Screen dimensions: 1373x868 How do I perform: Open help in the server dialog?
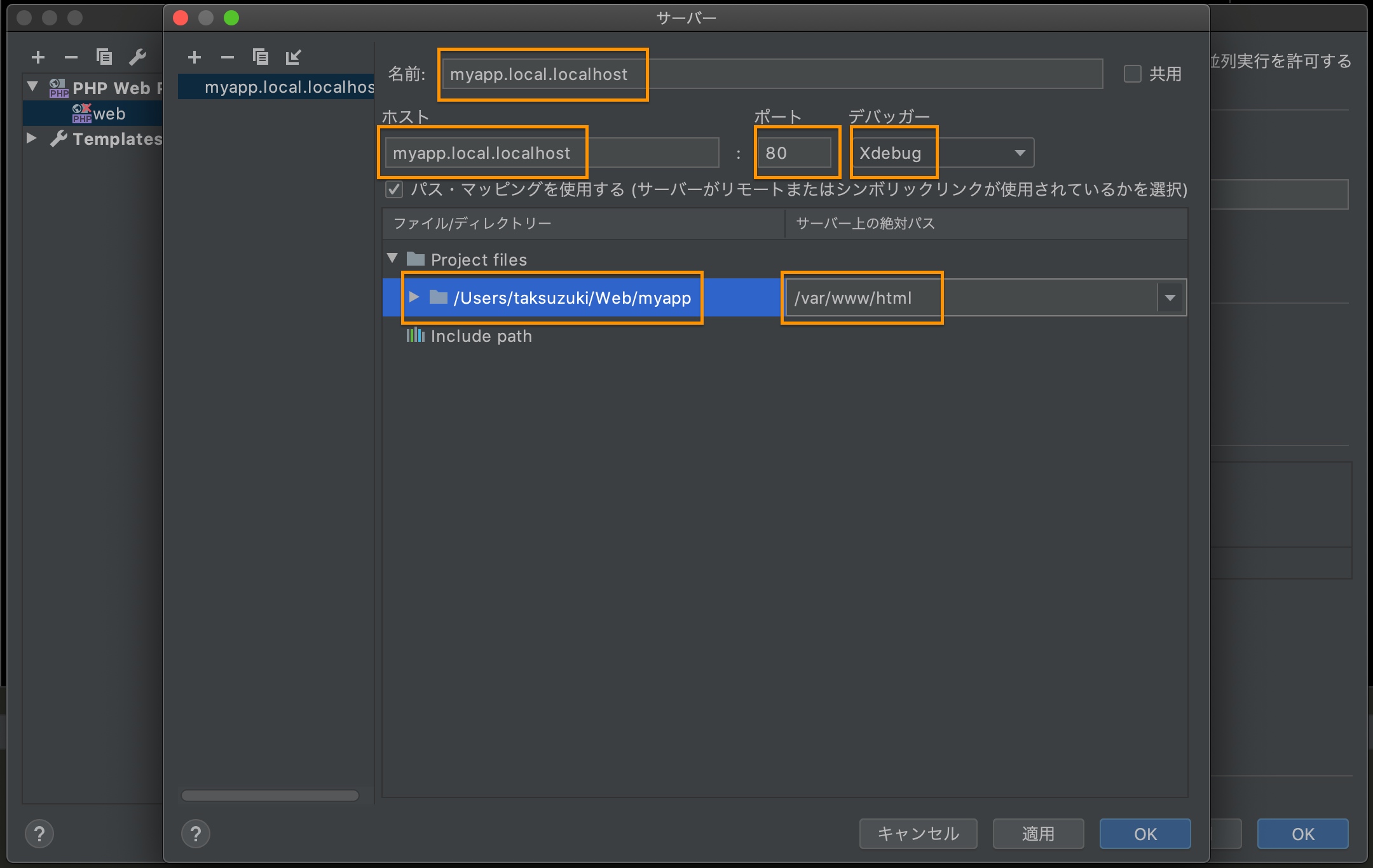coord(196,834)
